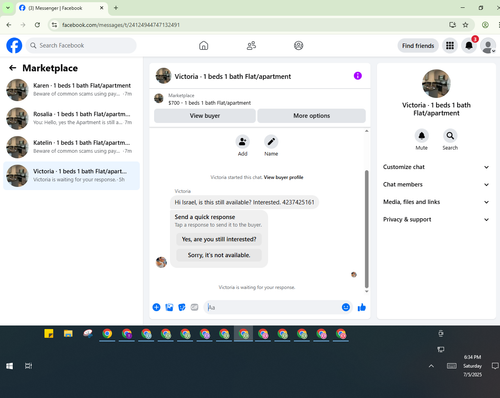The image size is (500, 398).
Task: Attach a photo file icon
Action: click(169, 307)
